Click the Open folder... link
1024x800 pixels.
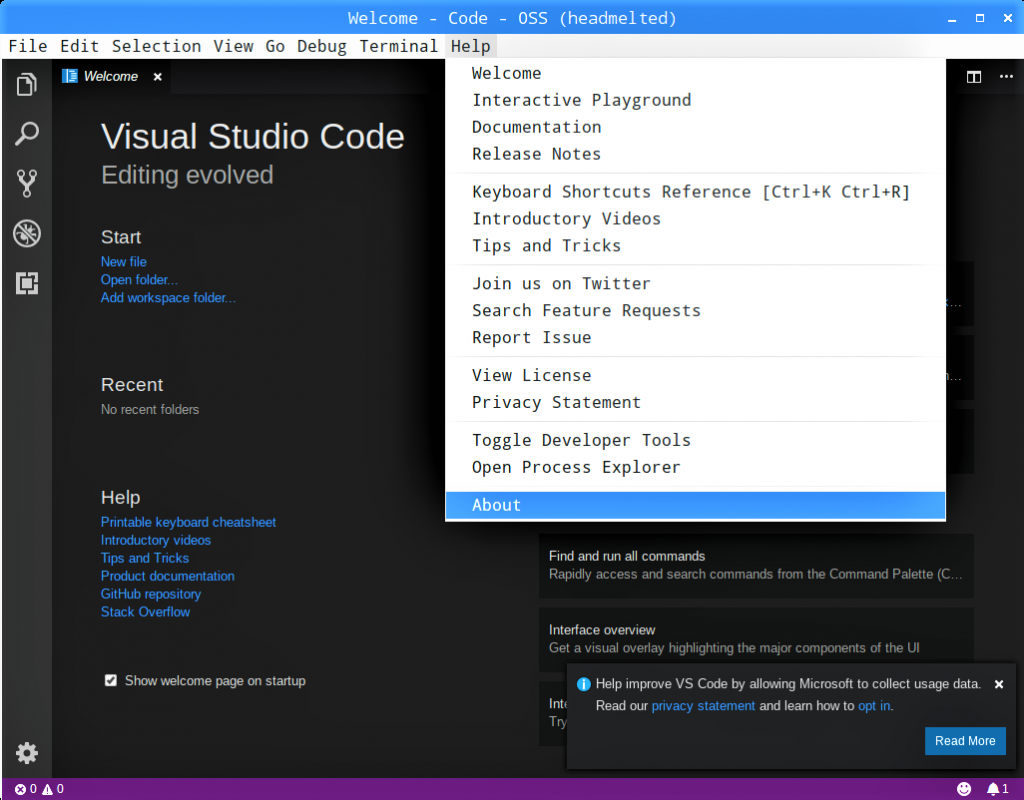pyautogui.click(x=139, y=280)
